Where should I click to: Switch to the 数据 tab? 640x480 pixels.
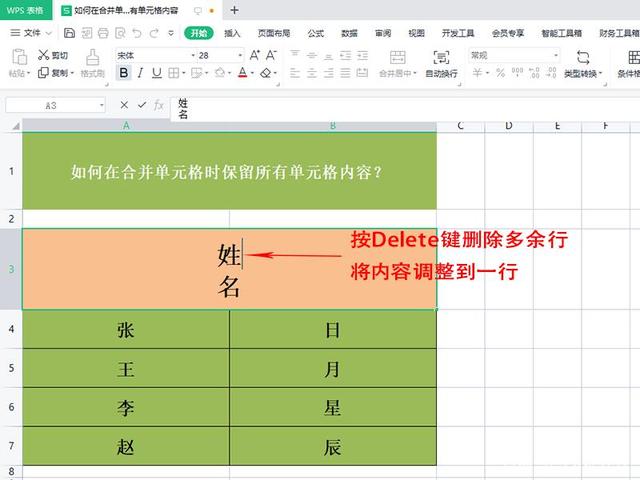[x=349, y=33]
